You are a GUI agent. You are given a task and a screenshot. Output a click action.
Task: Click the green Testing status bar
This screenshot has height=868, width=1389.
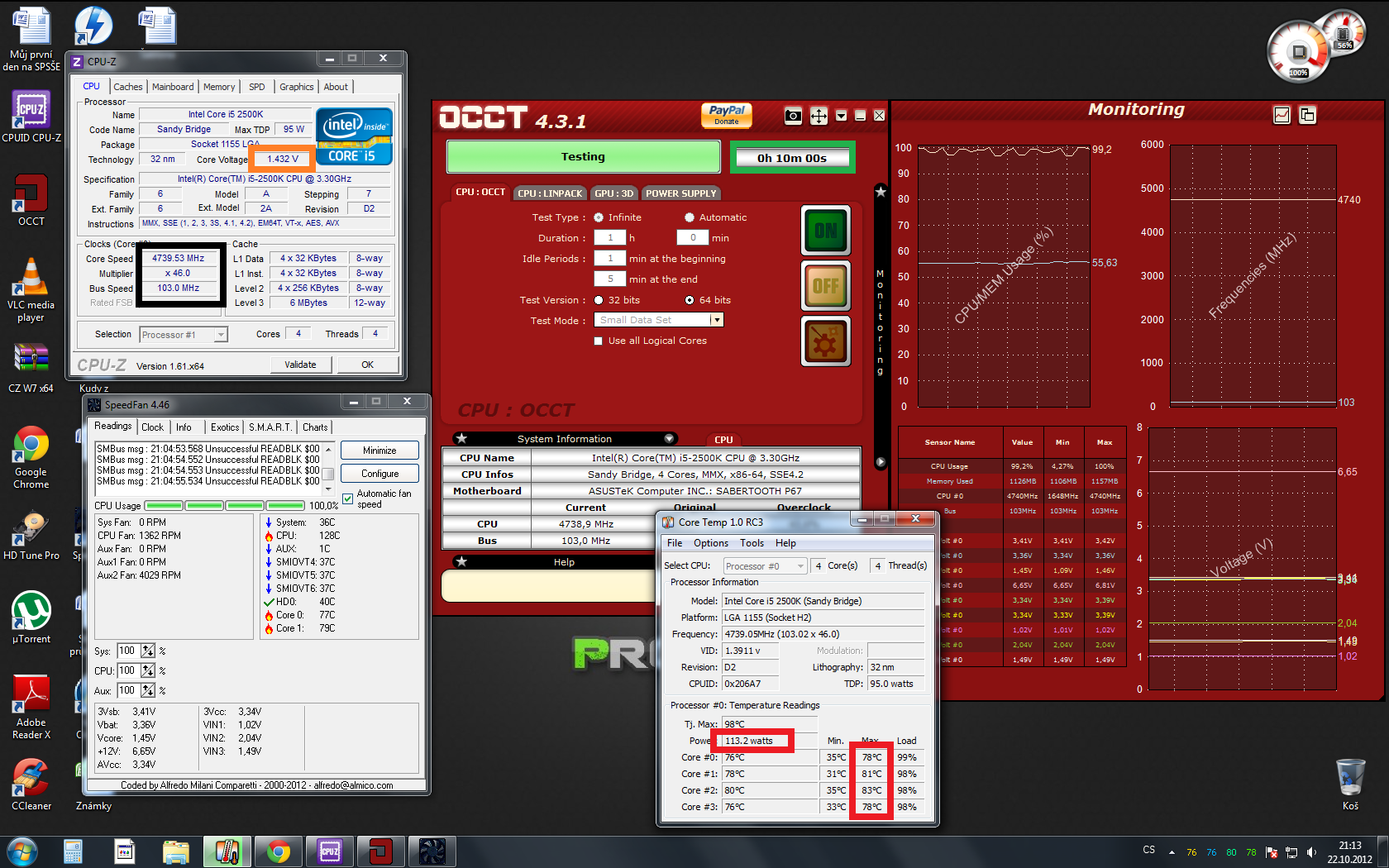pos(584,157)
